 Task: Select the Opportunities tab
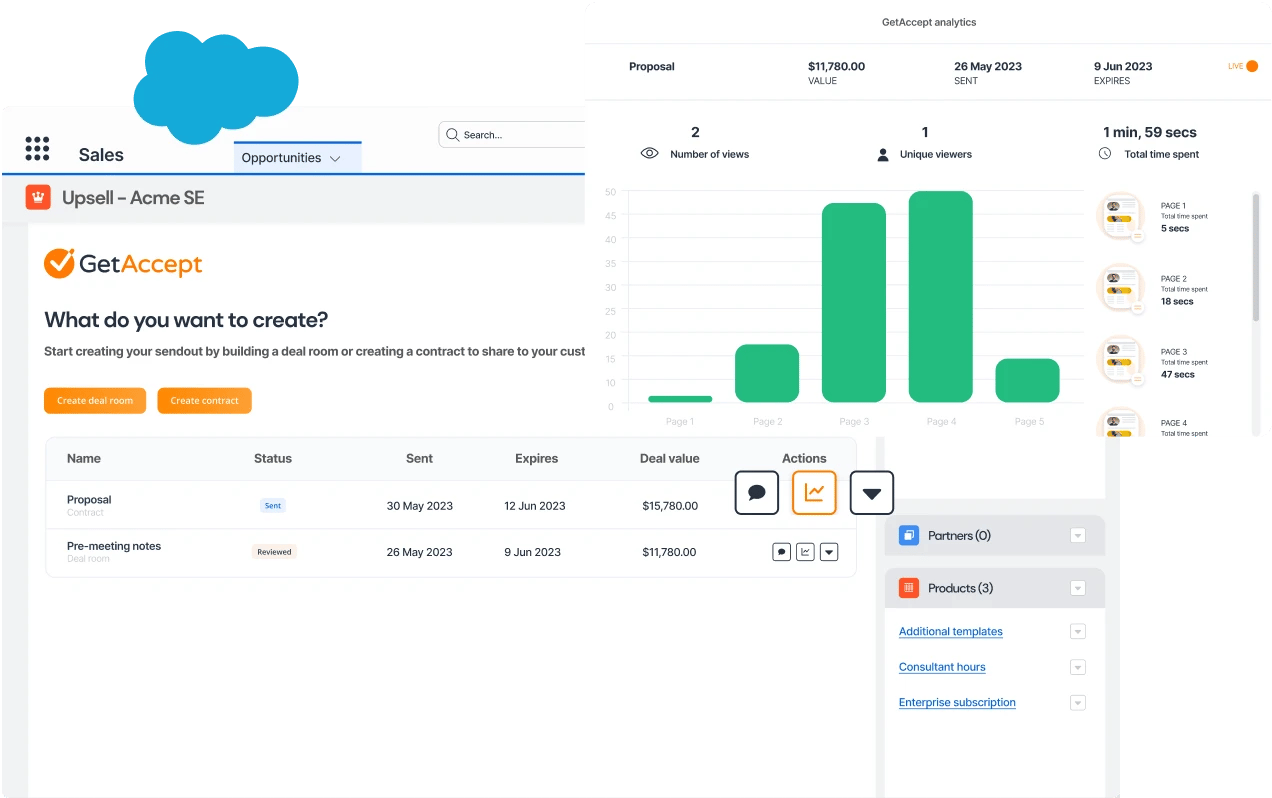[297, 157]
